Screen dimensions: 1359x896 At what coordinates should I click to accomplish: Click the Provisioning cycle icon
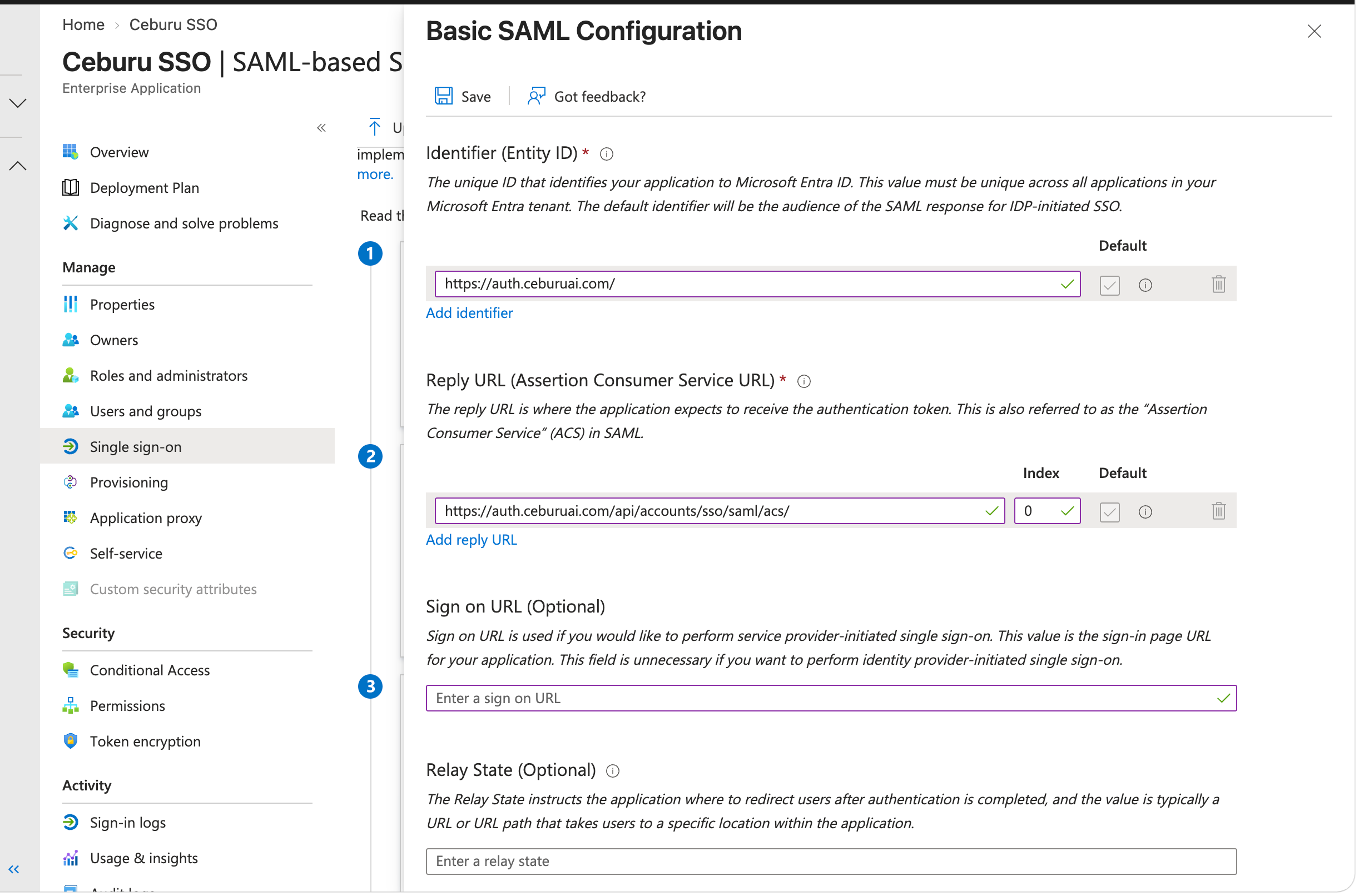(70, 483)
